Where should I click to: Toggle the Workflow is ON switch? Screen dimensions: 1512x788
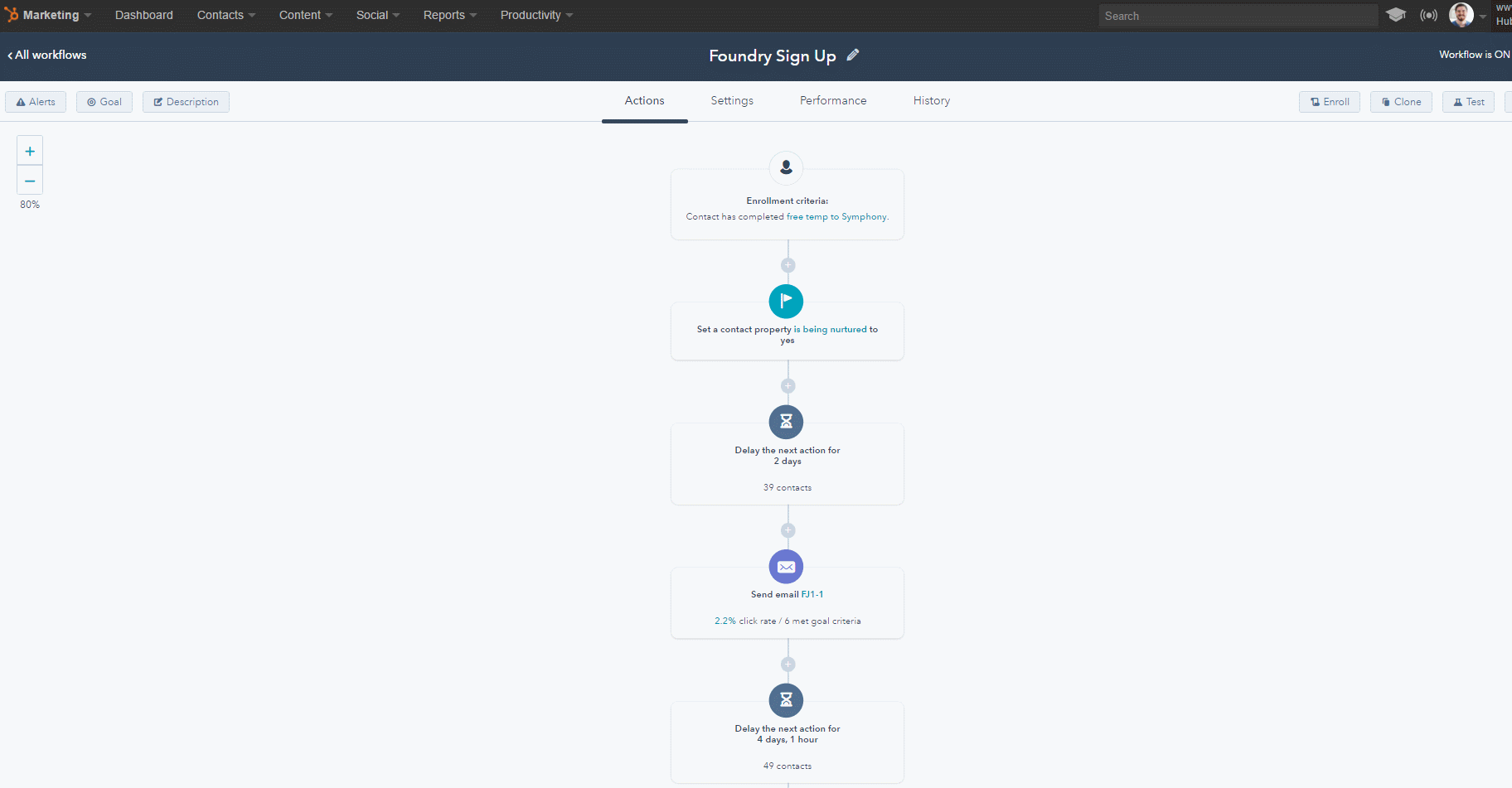(1475, 54)
